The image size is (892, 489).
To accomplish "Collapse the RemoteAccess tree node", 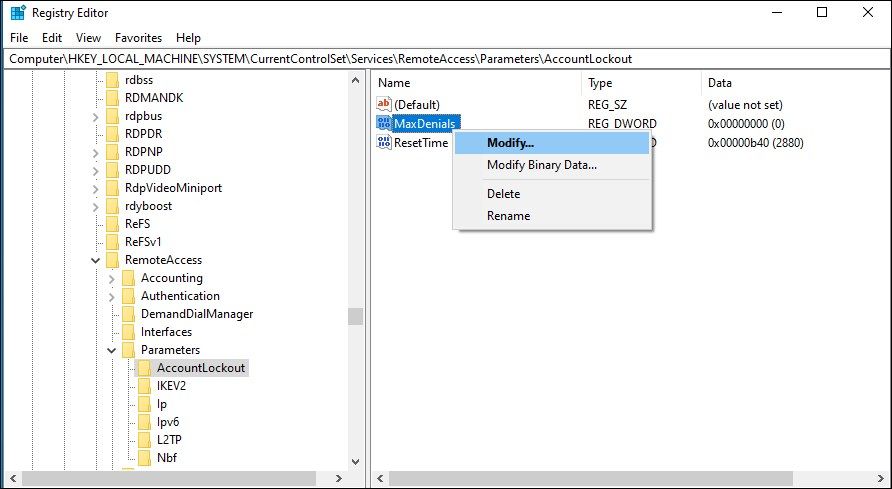I will coord(96,260).
